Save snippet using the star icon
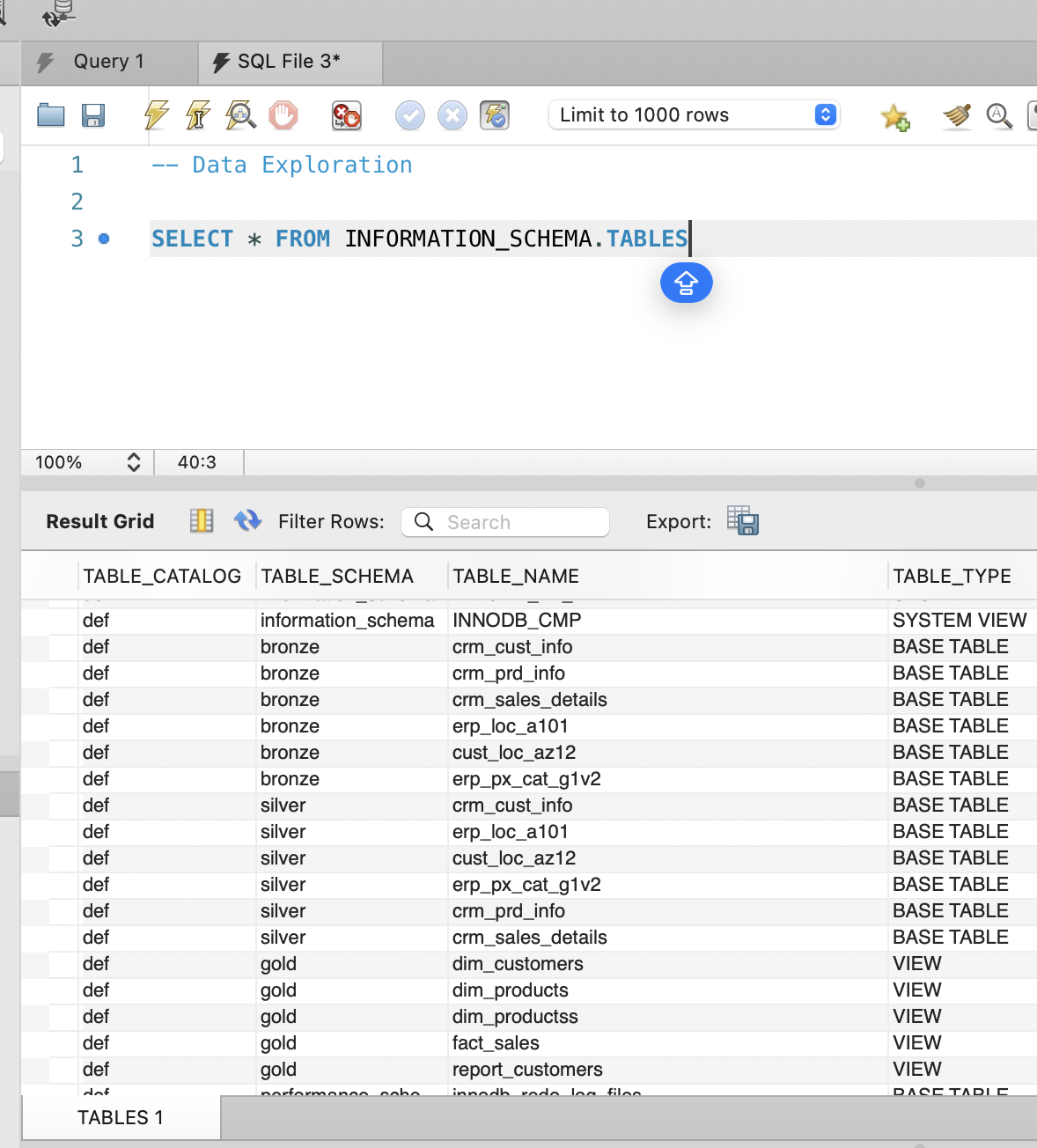Image resolution: width=1037 pixels, height=1148 pixels. click(x=895, y=117)
